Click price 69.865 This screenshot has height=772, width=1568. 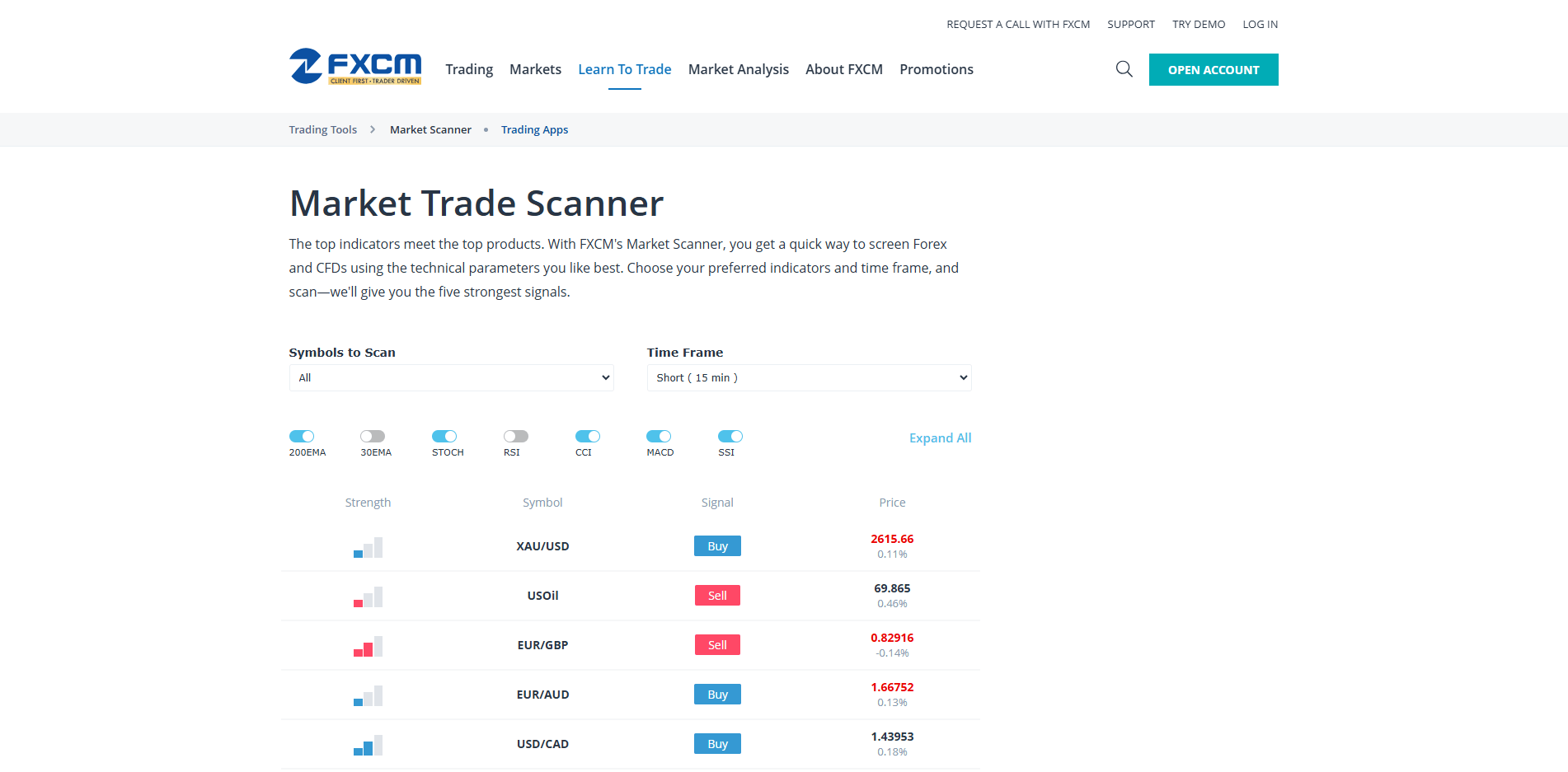coord(892,588)
